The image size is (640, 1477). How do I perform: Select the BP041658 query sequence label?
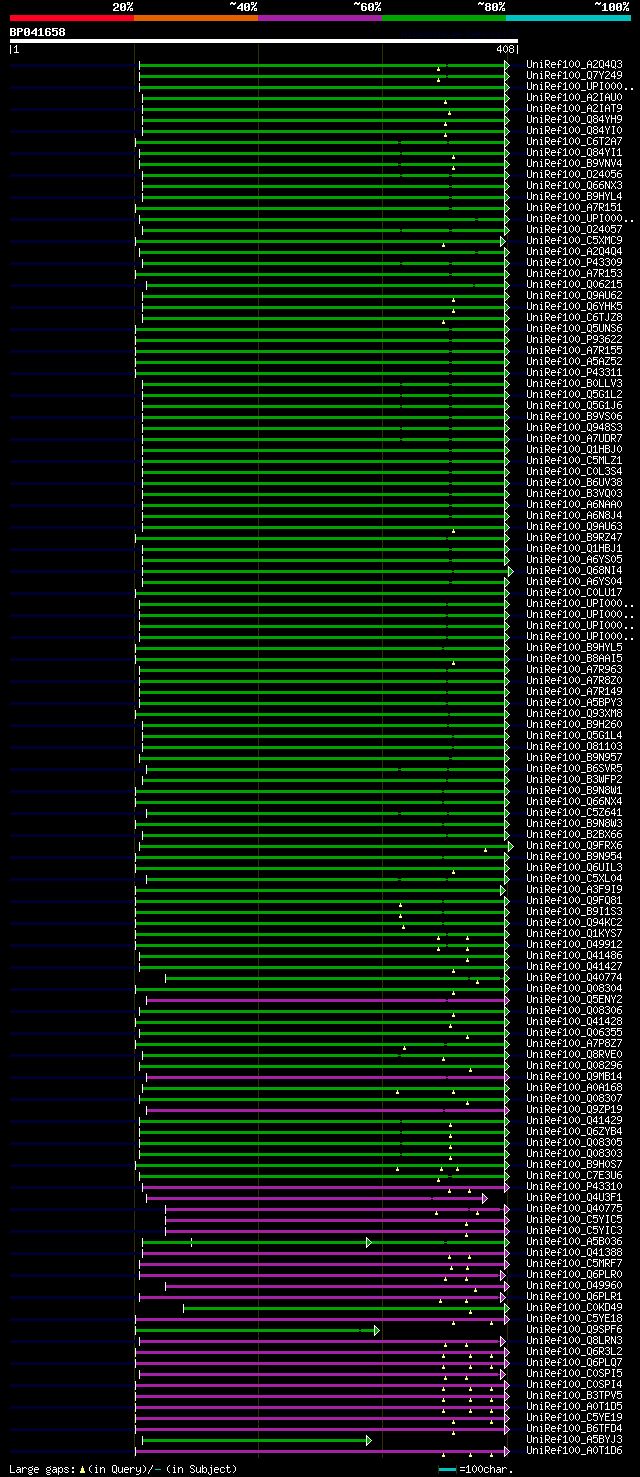point(38,32)
